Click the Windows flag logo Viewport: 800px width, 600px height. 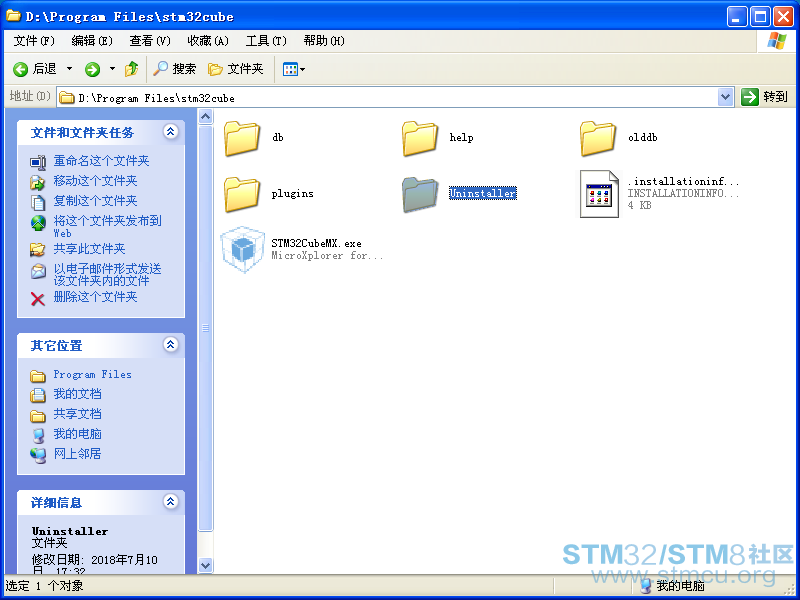[777, 41]
